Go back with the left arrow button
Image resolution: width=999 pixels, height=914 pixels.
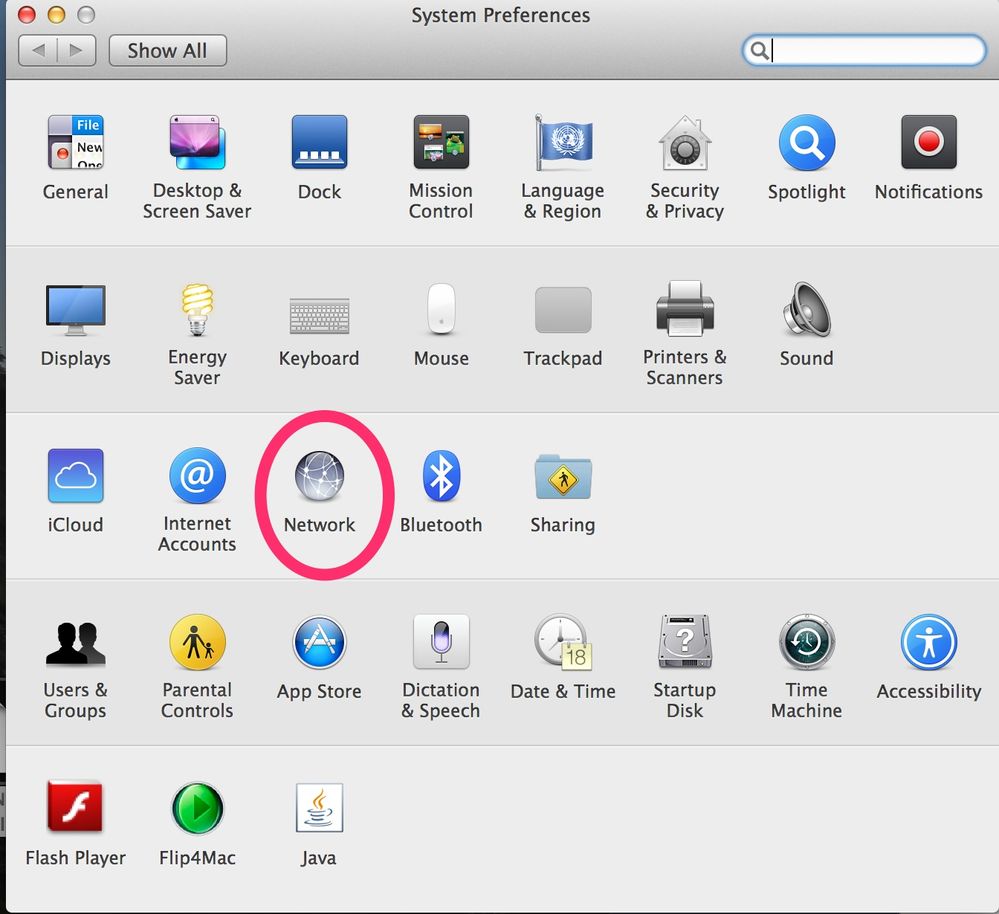point(38,50)
